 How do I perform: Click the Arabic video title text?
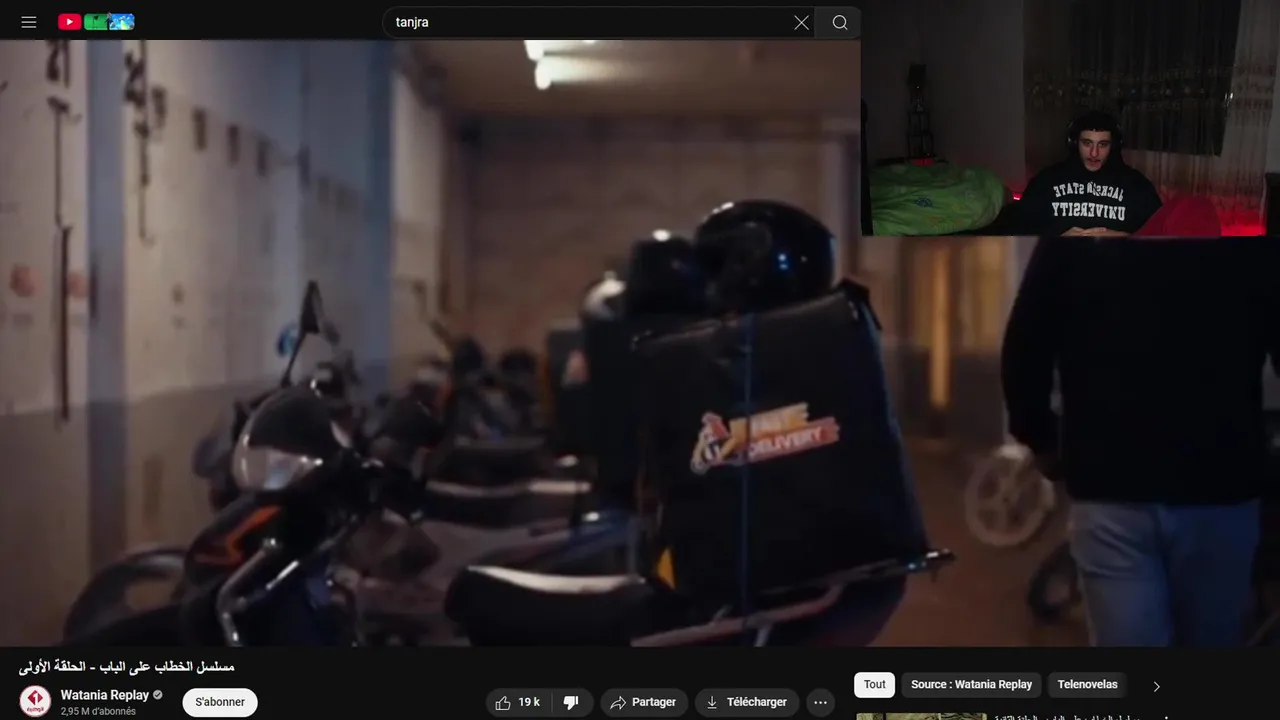click(126, 666)
